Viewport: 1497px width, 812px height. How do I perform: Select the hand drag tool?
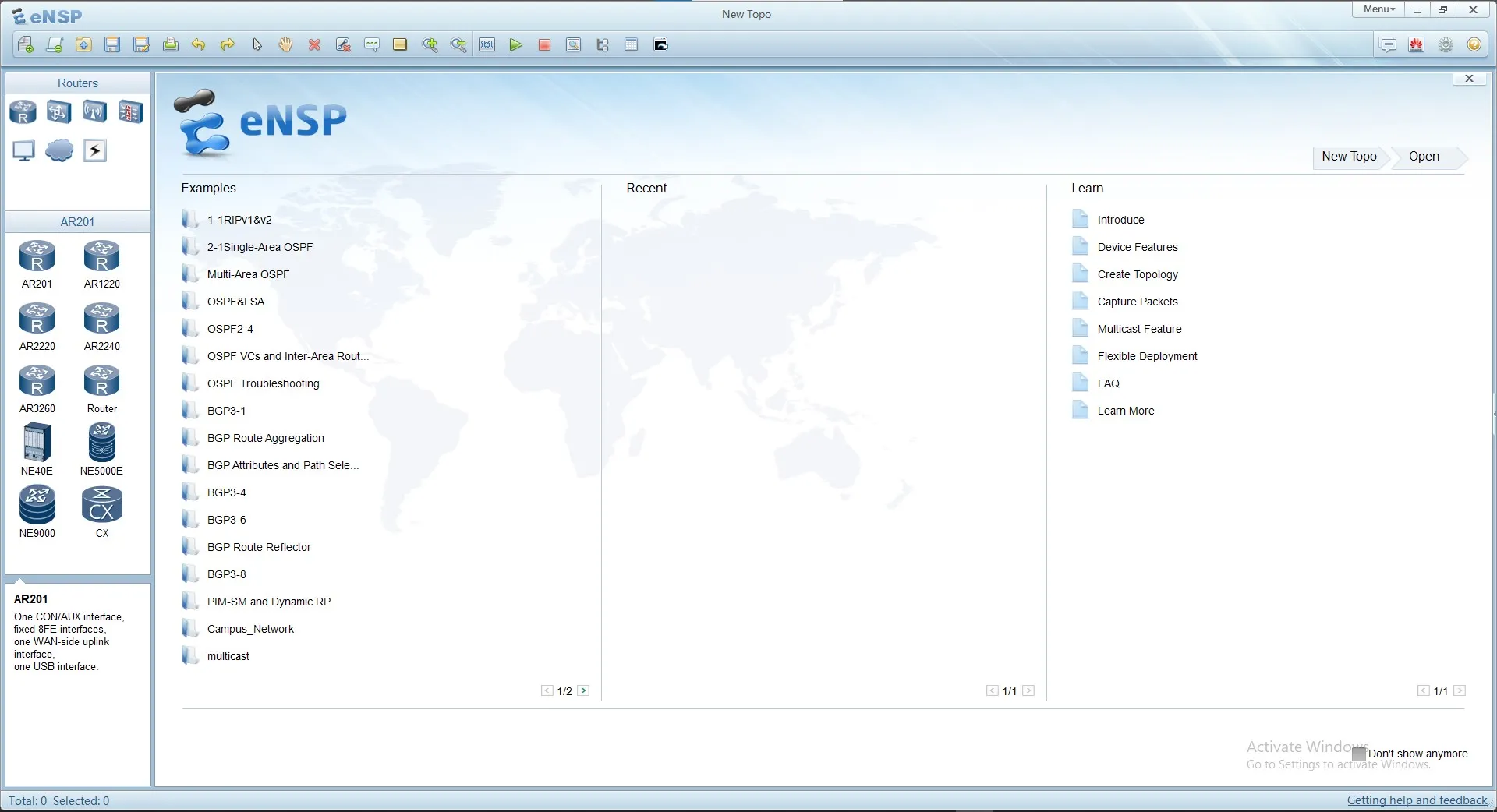pos(285,44)
